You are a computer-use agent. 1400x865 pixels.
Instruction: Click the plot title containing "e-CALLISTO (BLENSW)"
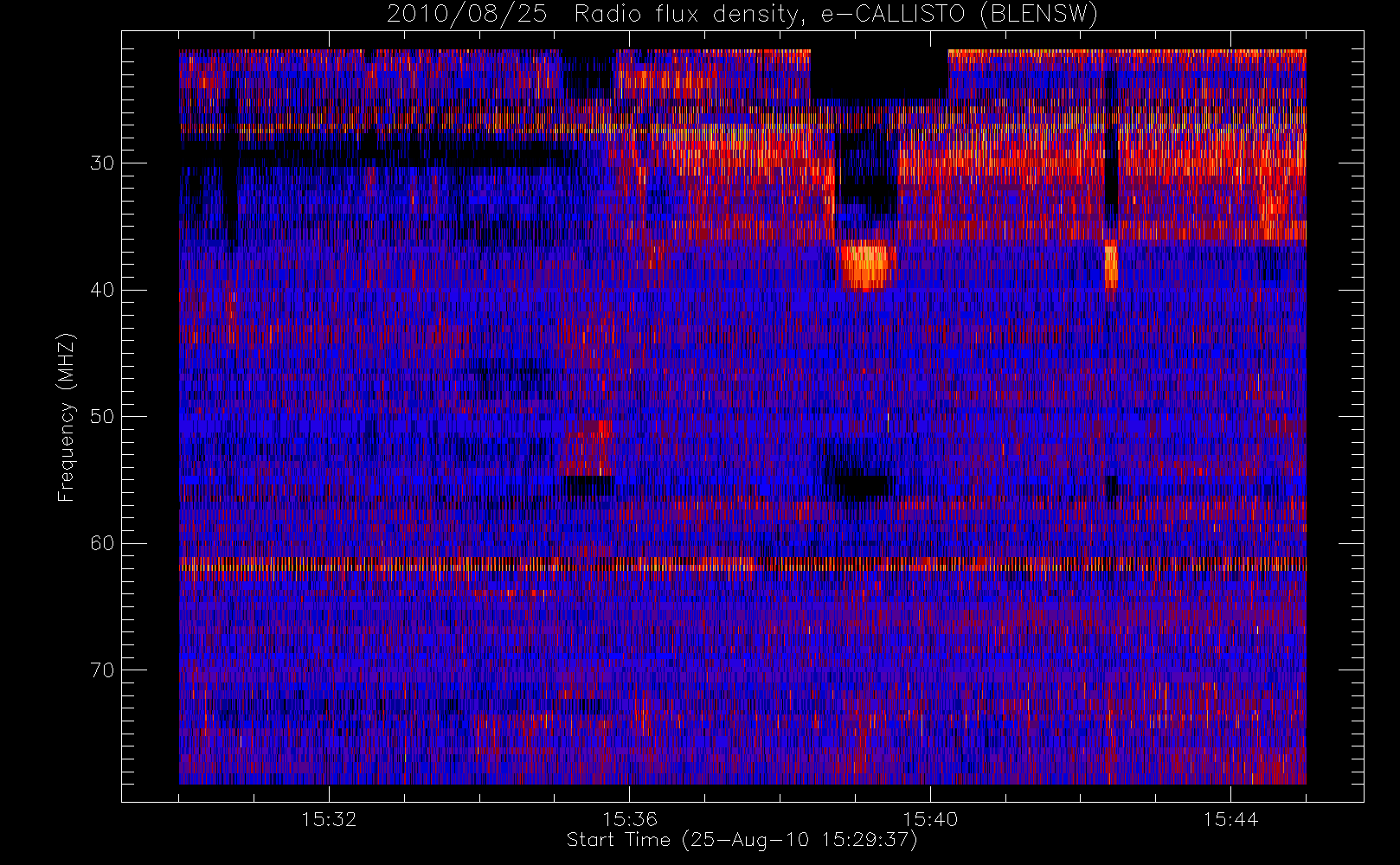tap(742, 14)
